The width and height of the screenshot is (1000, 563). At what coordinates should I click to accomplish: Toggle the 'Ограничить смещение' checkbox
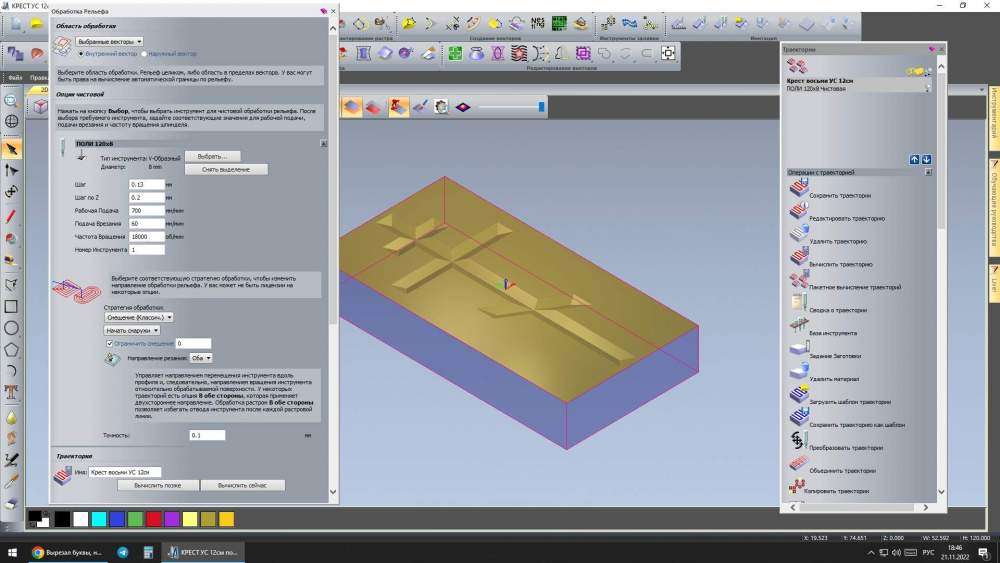pyautogui.click(x=110, y=343)
